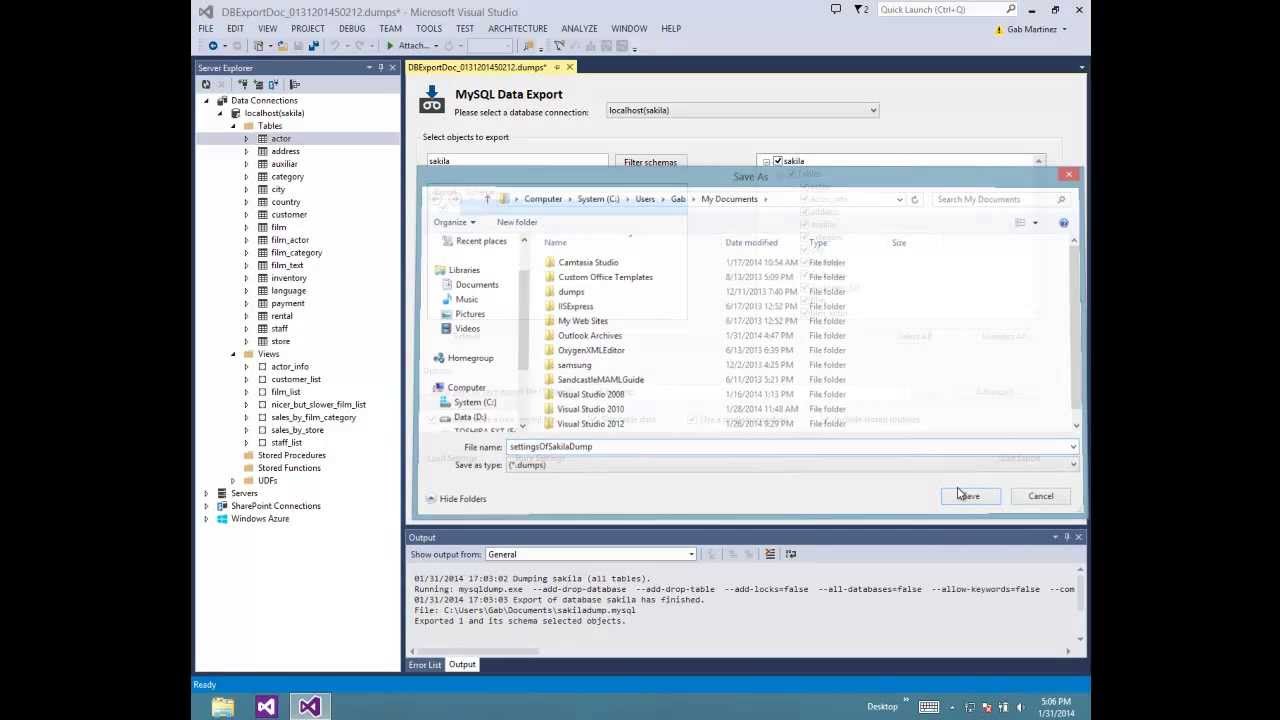Click the File name input field

tap(793, 447)
